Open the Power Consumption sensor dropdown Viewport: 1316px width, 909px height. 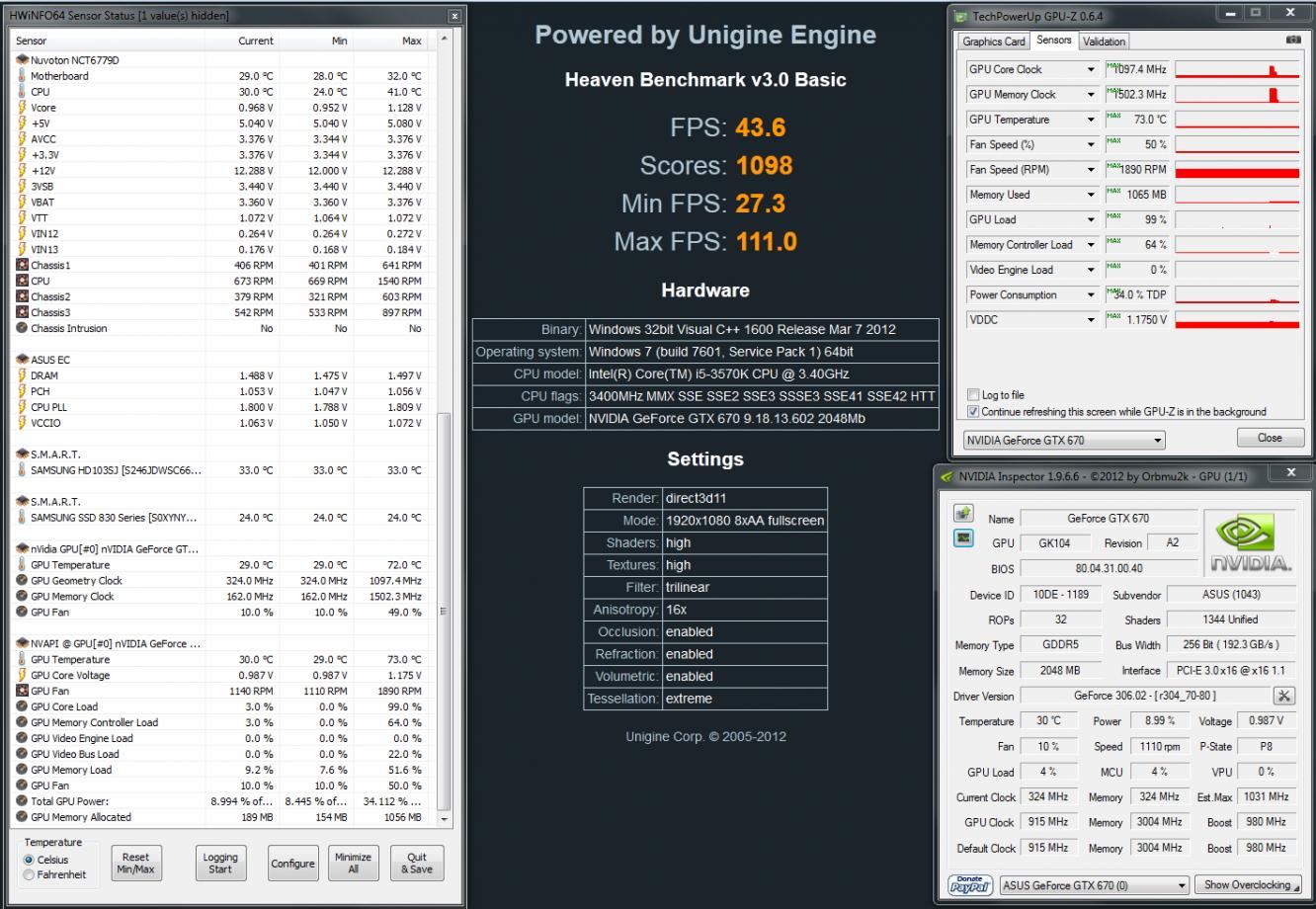(x=1092, y=295)
